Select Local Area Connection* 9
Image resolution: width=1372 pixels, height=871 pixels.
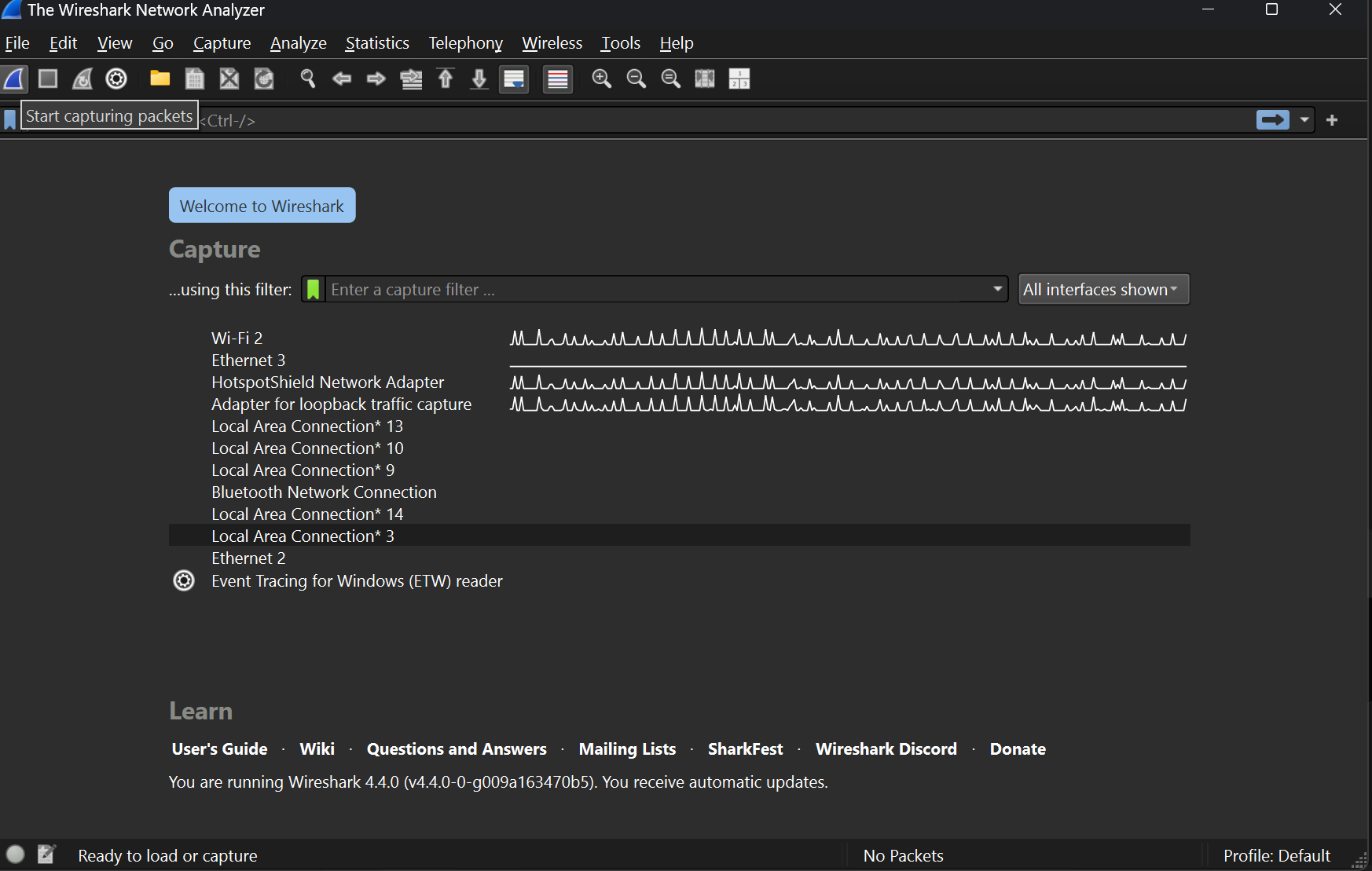(680, 470)
